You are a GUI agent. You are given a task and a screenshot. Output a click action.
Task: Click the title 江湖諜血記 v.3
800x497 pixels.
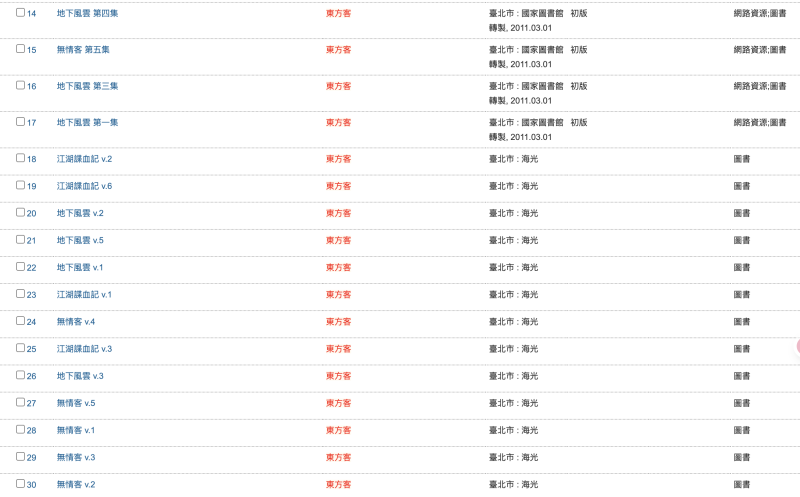(84, 348)
